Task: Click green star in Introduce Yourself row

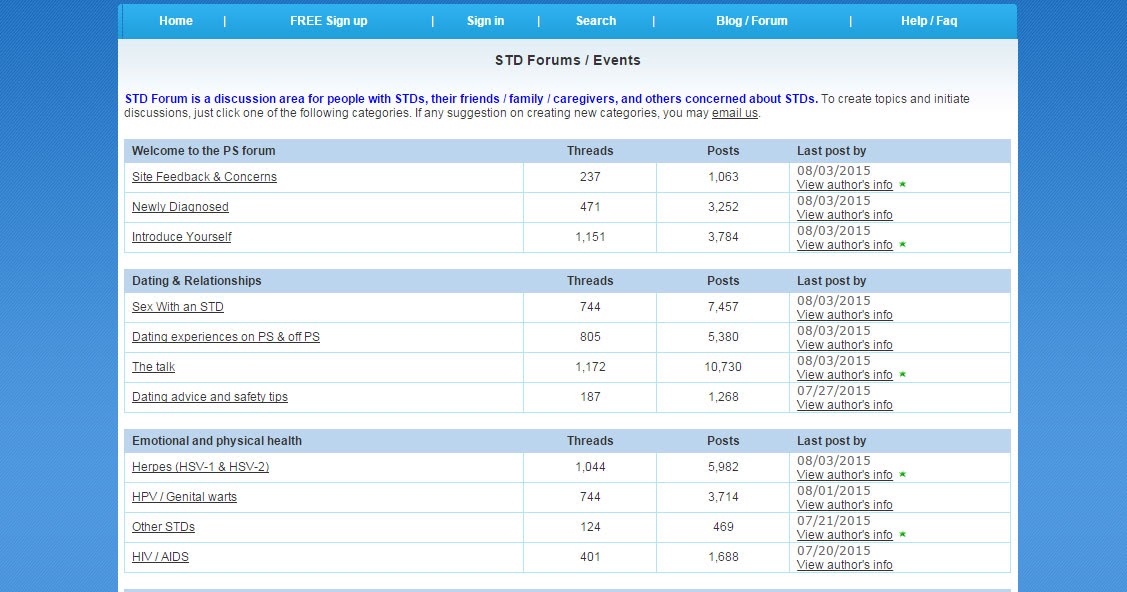Action: click(x=903, y=245)
